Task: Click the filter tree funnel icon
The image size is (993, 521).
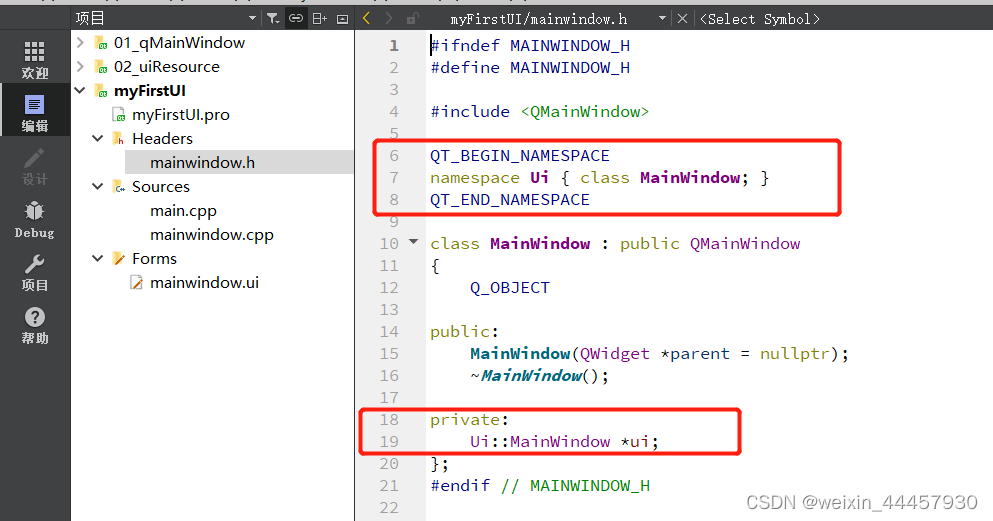Action: tap(273, 18)
